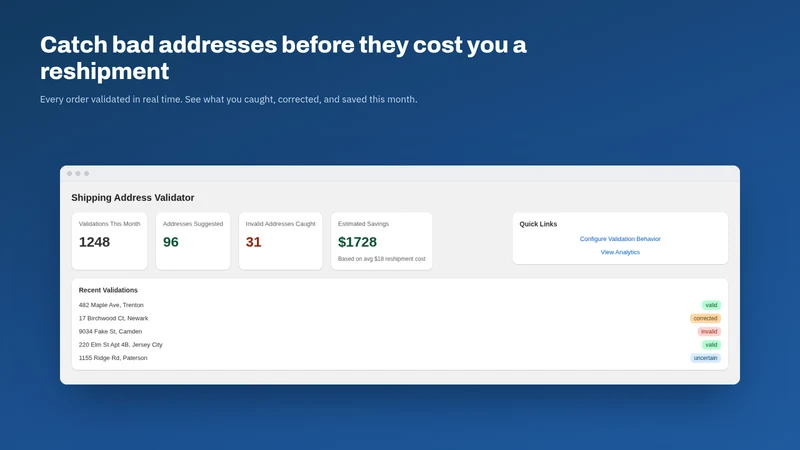This screenshot has height=450, width=800.
Task: Click the Shipping Address Validator title
Action: tap(133, 197)
